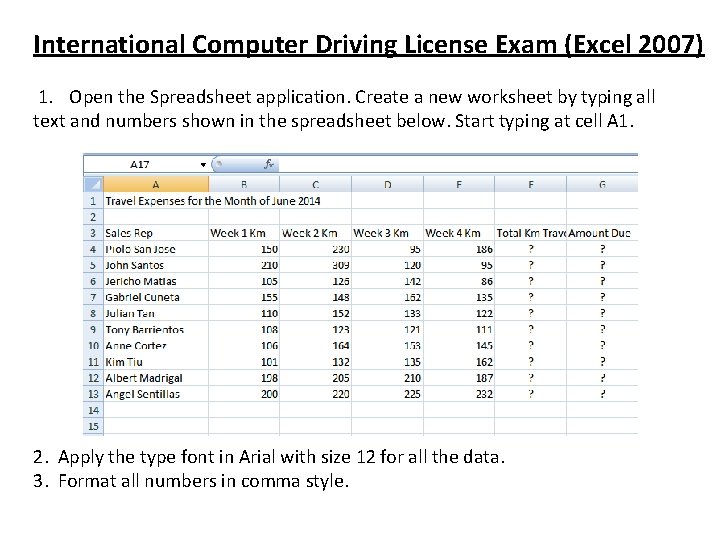
Task: Click the Name Box showing A17
Action: pos(141,164)
